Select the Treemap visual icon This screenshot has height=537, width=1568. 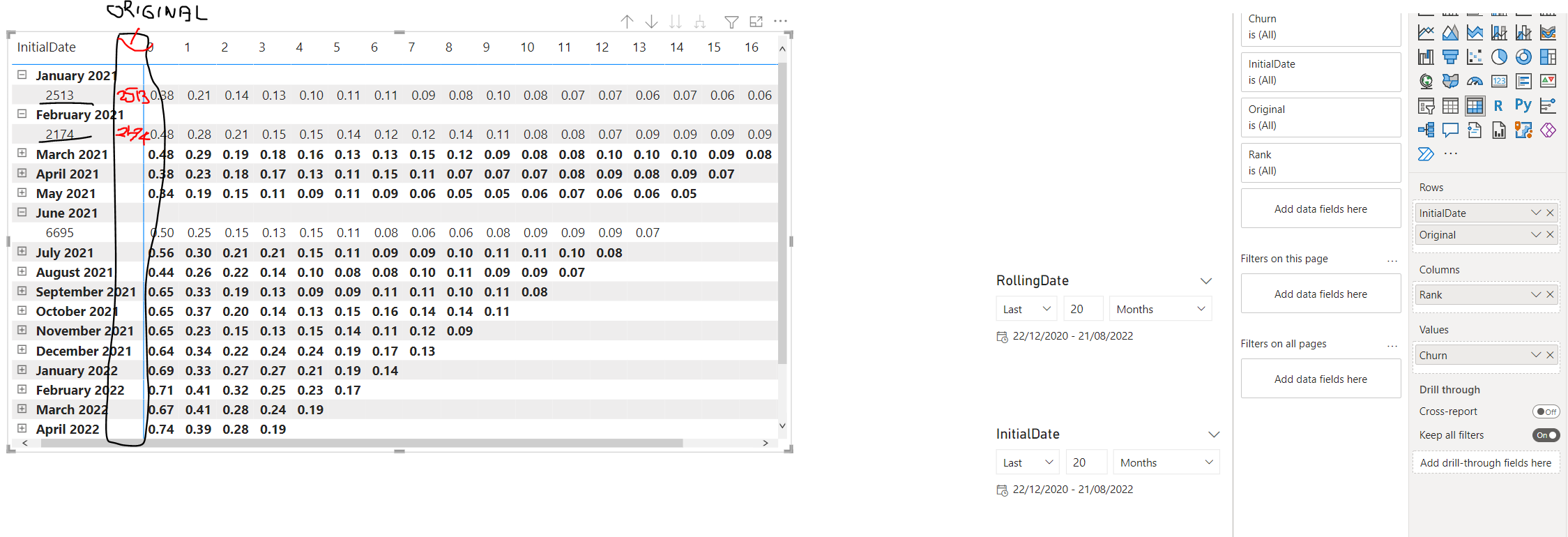click(x=1548, y=57)
